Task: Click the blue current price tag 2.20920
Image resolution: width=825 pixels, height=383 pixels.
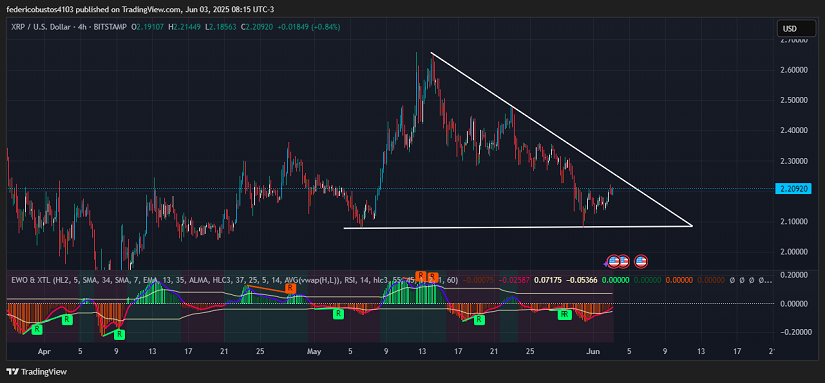Action: [x=794, y=188]
